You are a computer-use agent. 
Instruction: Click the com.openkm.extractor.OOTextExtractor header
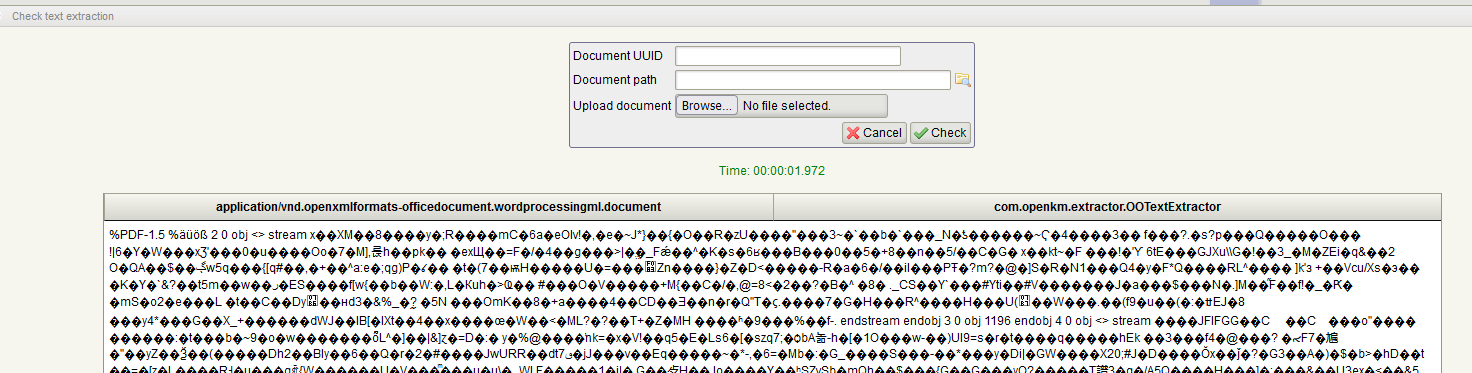1107,207
